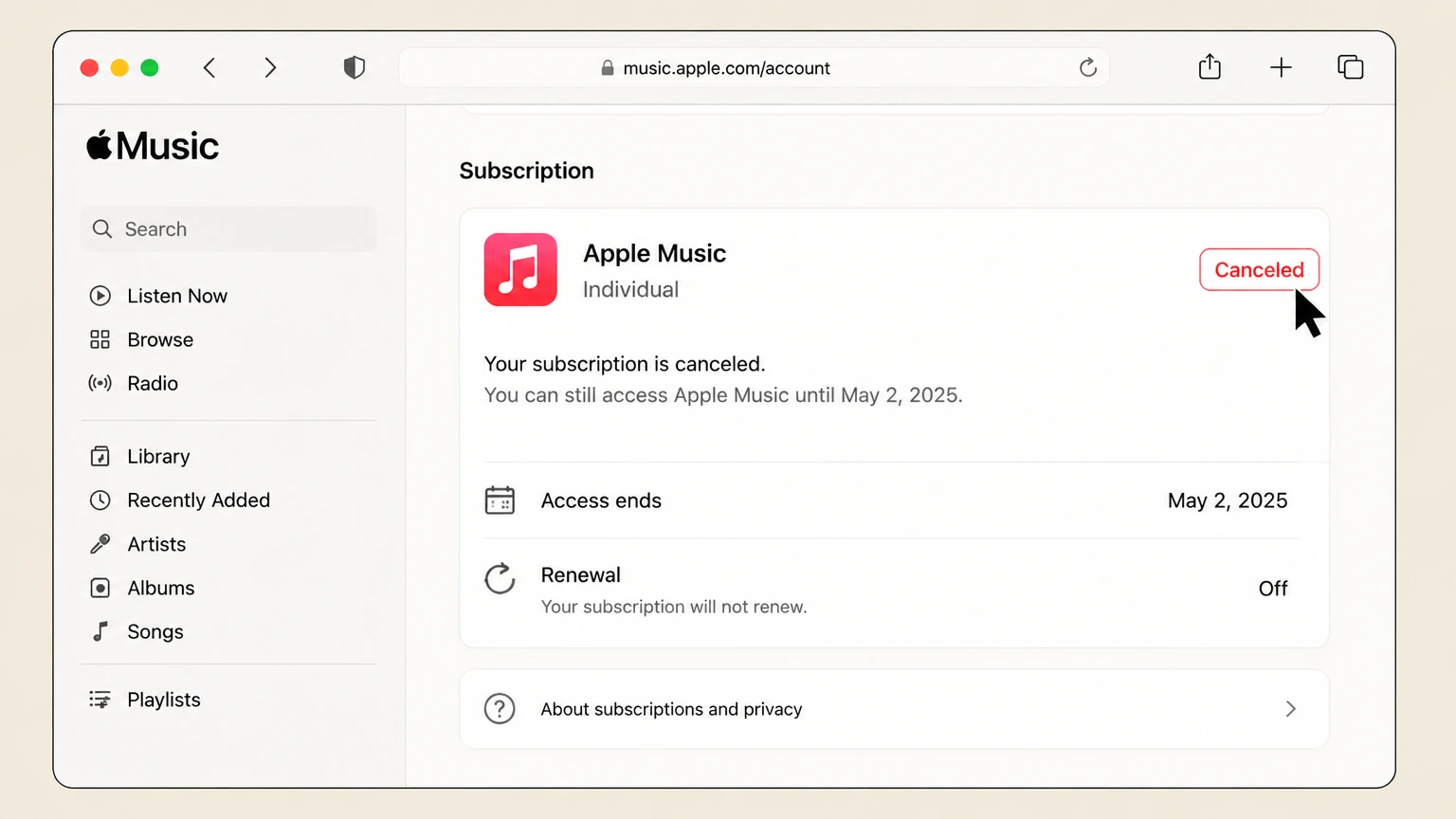Click the Apple Music plan title

tap(654, 253)
